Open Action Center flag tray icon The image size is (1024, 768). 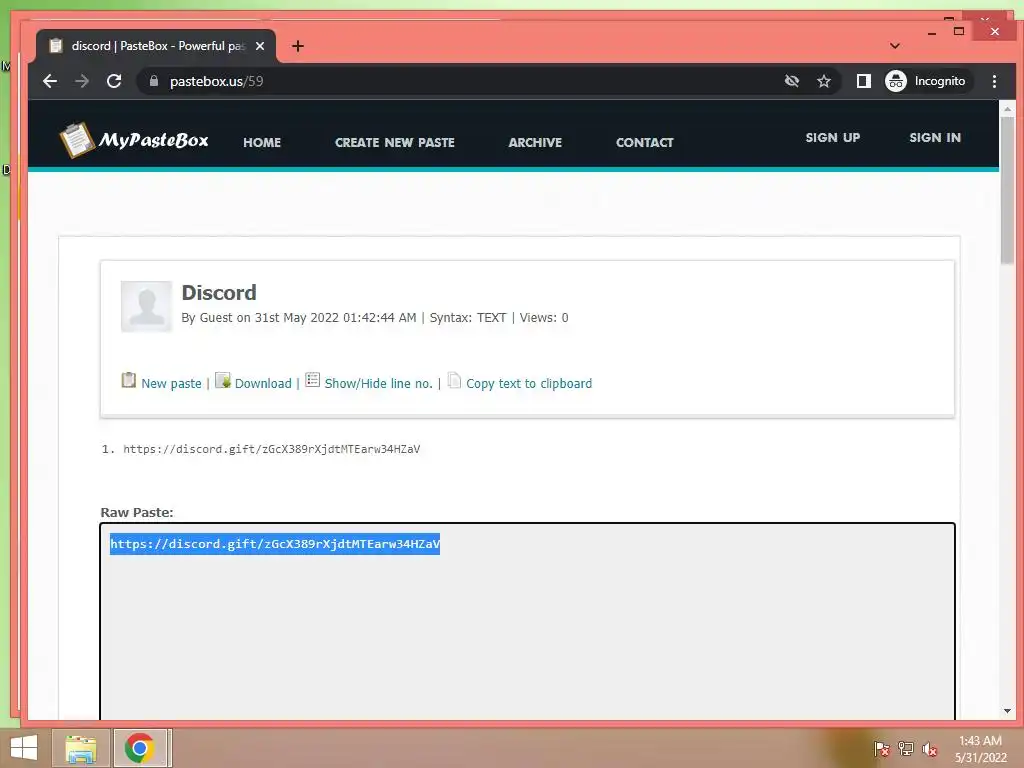(881, 748)
